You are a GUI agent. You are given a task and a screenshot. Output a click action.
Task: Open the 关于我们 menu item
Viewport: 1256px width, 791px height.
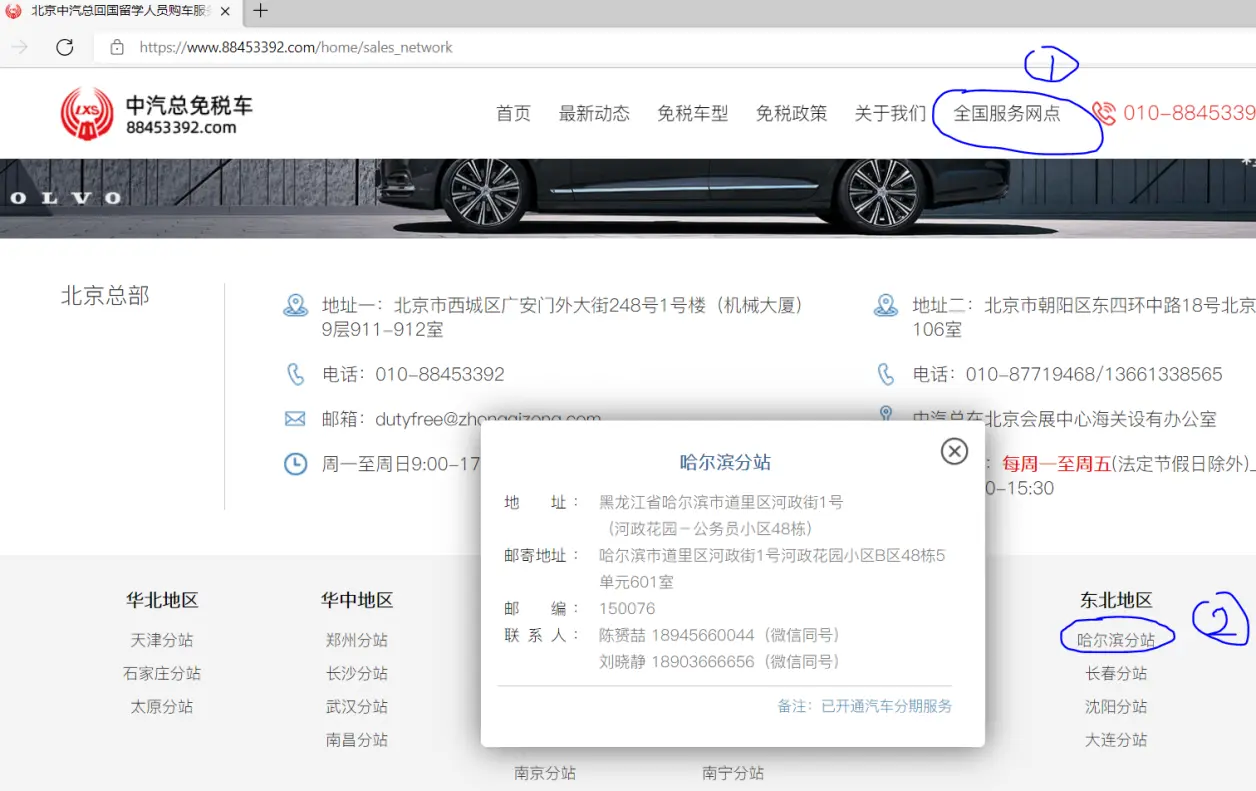pyautogui.click(x=890, y=114)
